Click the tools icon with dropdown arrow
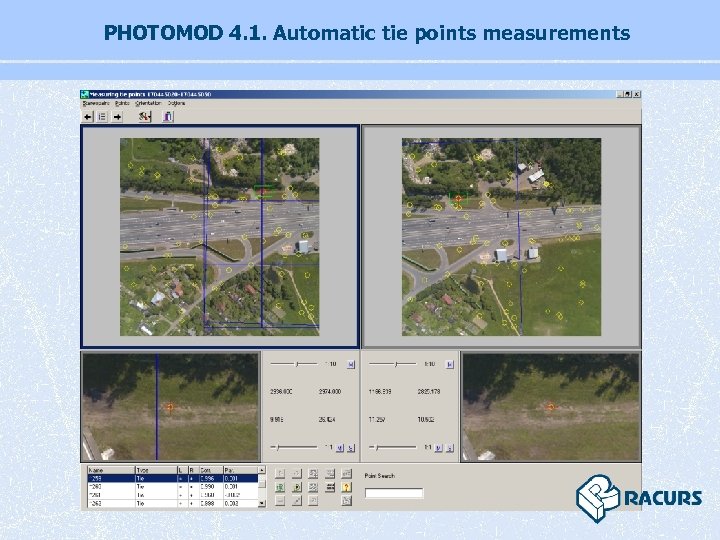Screen dimensions: 720x540 click(x=145, y=117)
